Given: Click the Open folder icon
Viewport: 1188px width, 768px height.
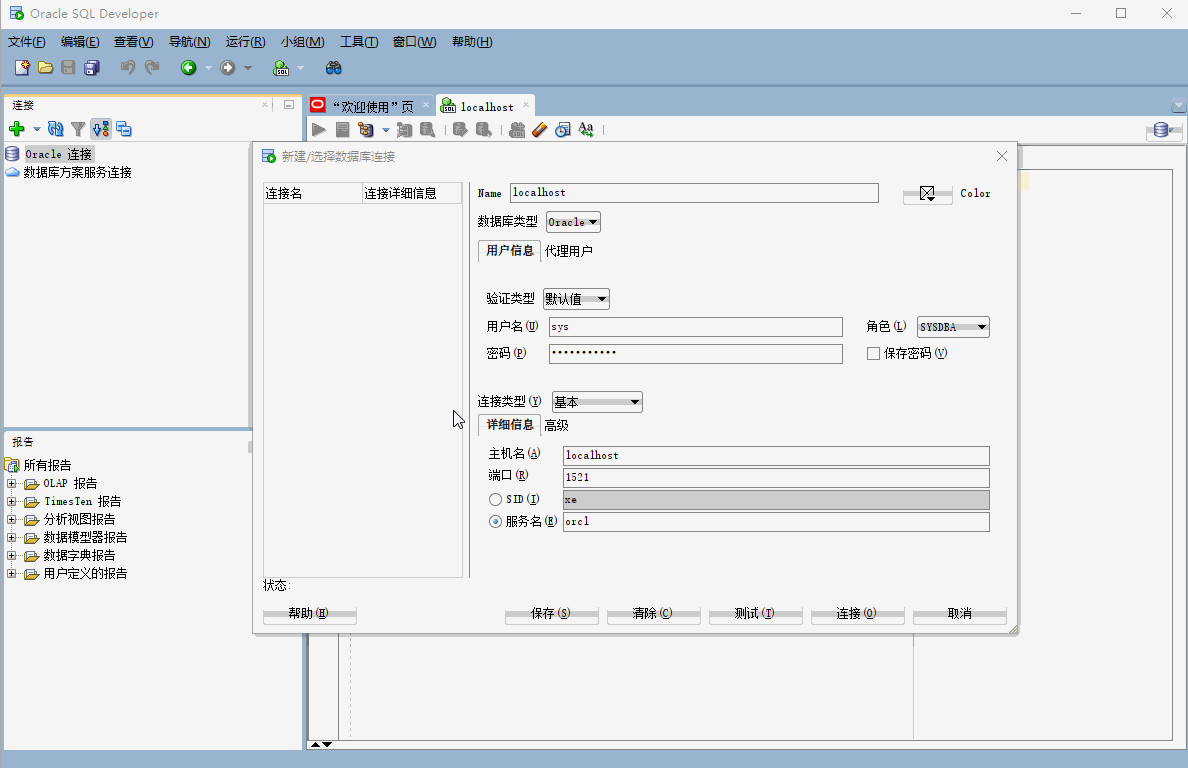Looking at the screenshot, I should pyautogui.click(x=45, y=67).
